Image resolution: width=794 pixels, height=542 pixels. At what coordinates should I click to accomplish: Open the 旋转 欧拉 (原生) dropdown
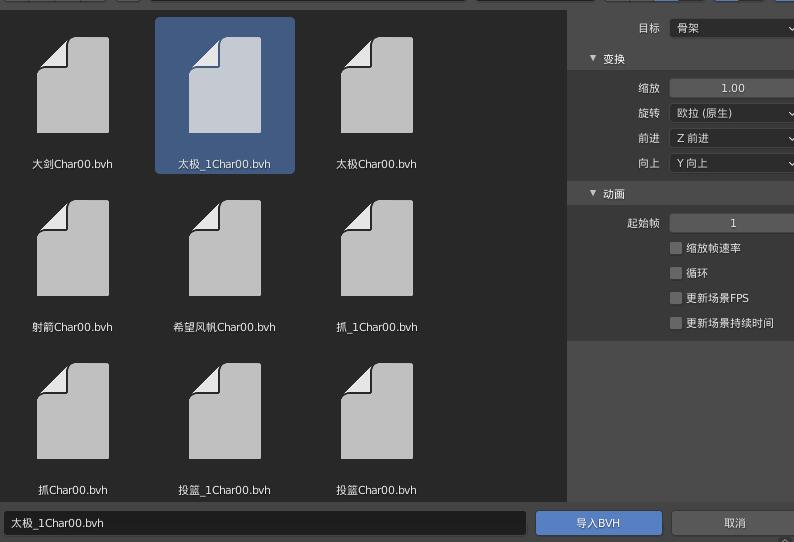pos(731,113)
